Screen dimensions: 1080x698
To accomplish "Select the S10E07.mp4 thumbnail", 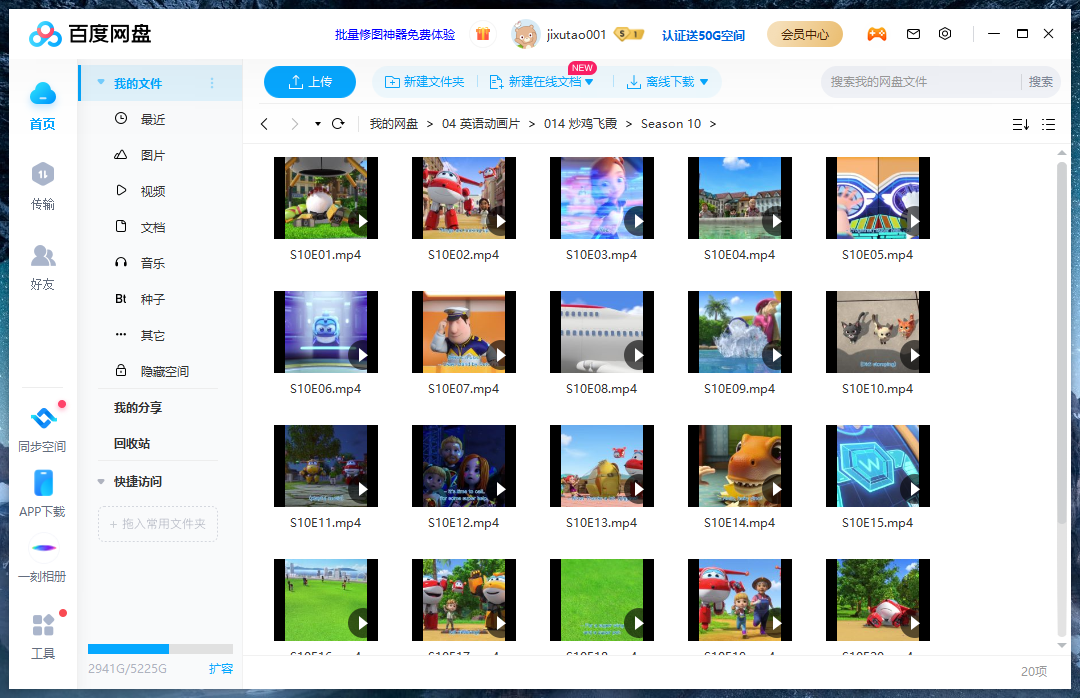I will 464,332.
